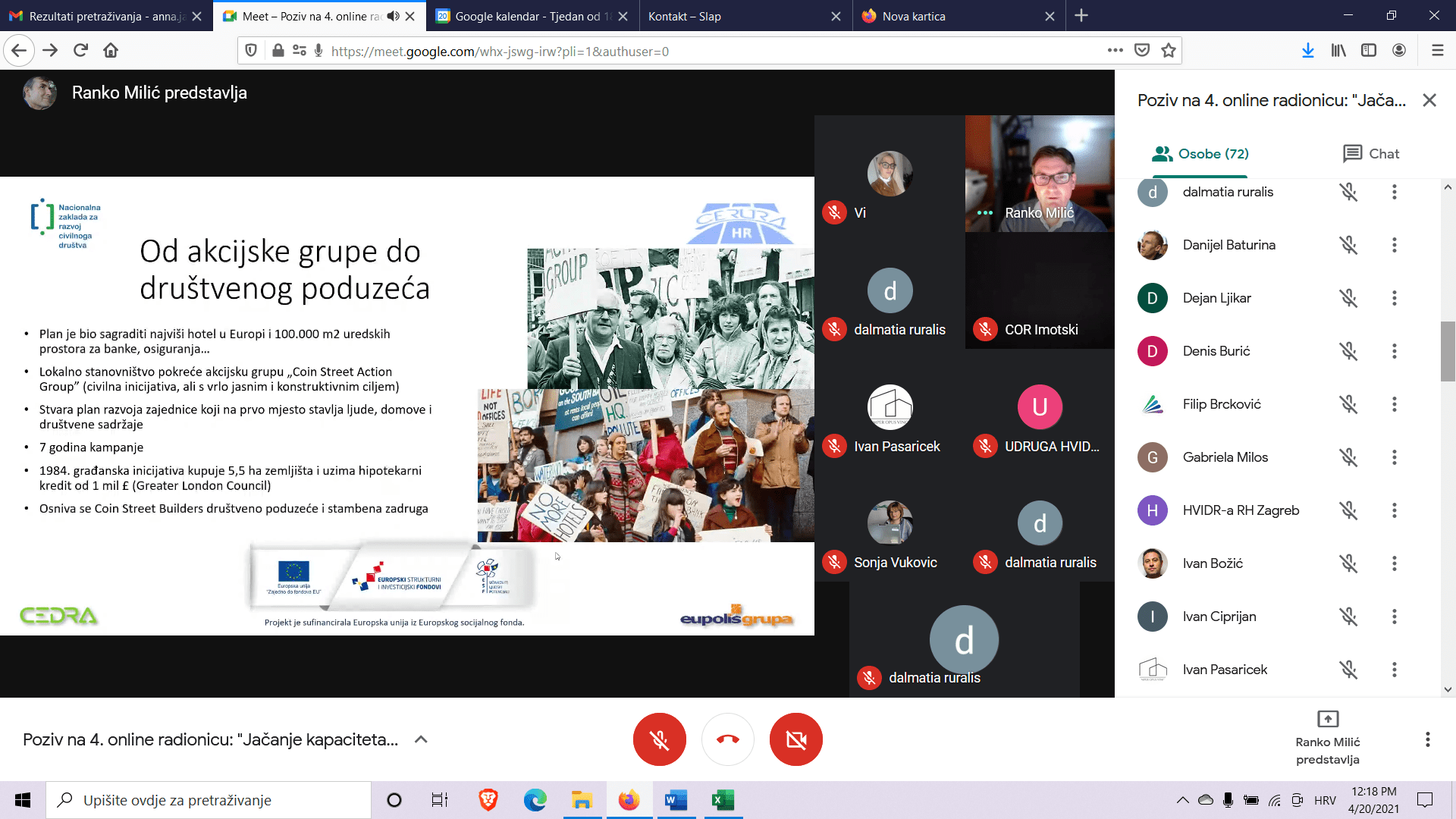This screenshot has width=1456, height=819.
Task: Close the participants side panel
Action: (x=1429, y=100)
